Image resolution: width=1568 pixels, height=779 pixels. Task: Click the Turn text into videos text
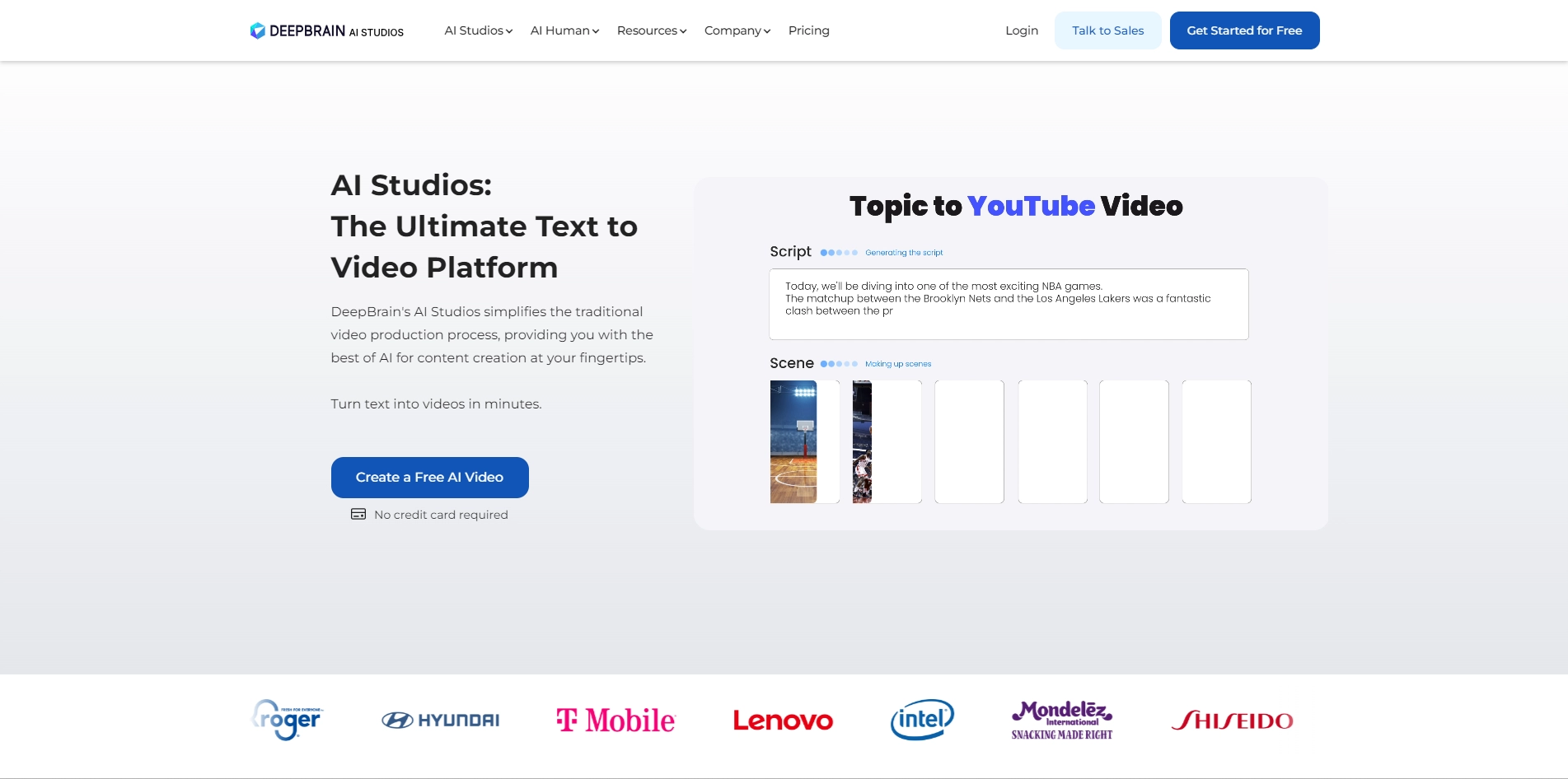tap(436, 404)
